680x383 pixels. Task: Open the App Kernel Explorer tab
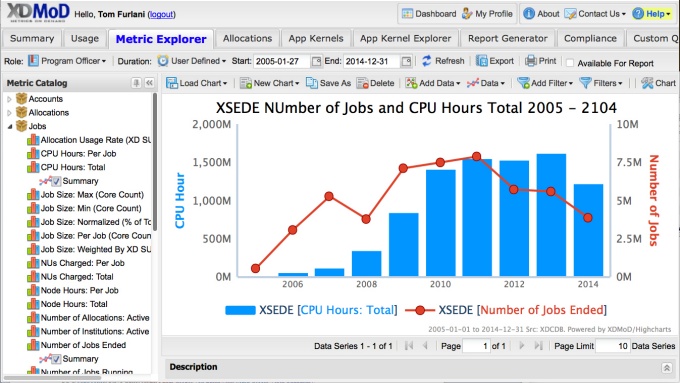point(405,39)
